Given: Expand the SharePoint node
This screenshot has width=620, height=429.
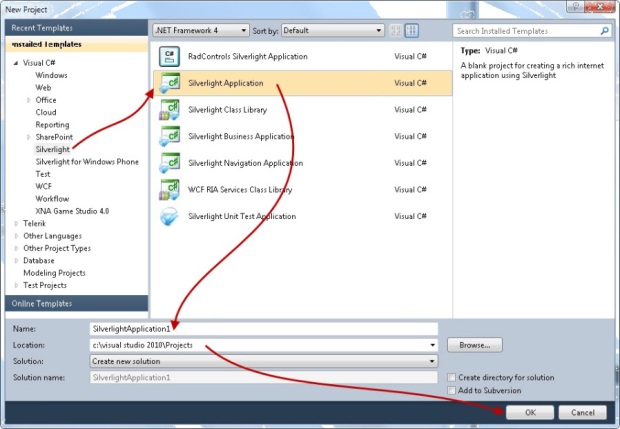Looking at the screenshot, I should click(x=28, y=137).
